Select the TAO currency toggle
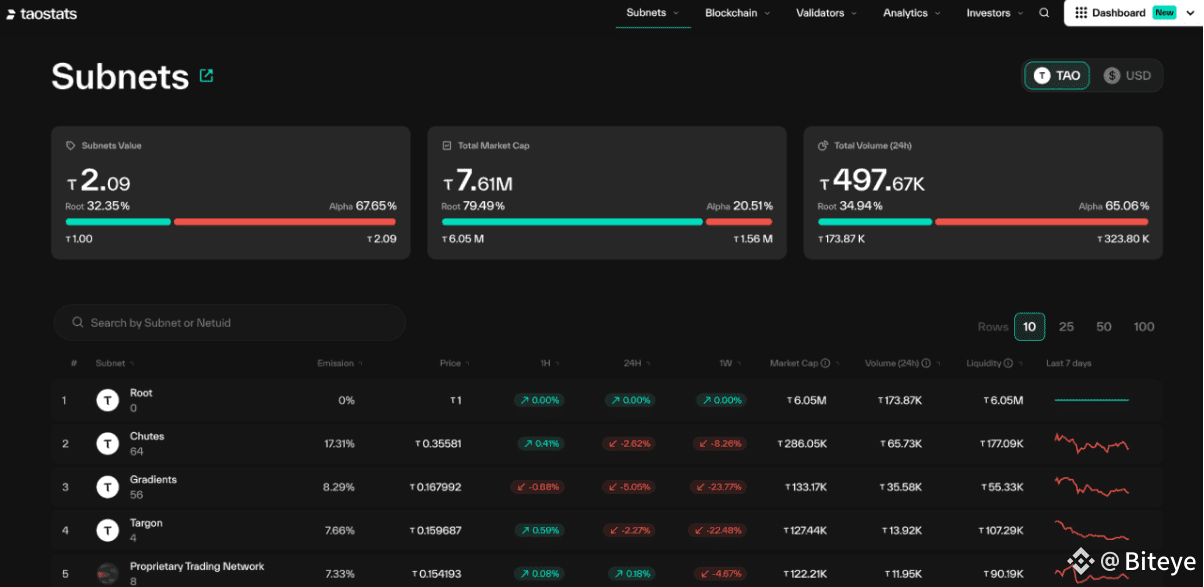This screenshot has width=1204, height=587. point(1057,75)
